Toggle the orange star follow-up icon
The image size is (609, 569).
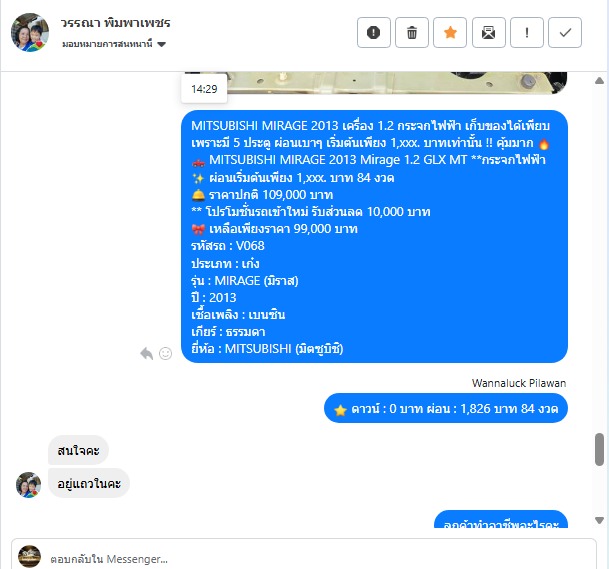click(x=450, y=33)
